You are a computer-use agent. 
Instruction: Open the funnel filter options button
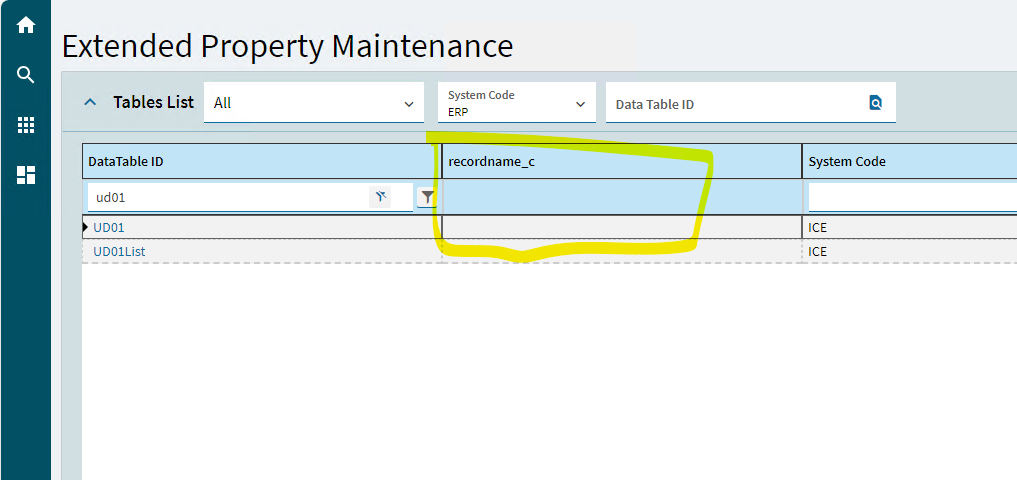coord(426,197)
